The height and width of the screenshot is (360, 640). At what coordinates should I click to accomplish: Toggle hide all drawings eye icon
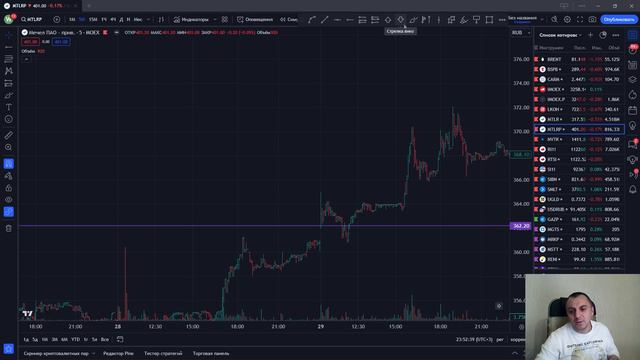[x=9, y=200]
